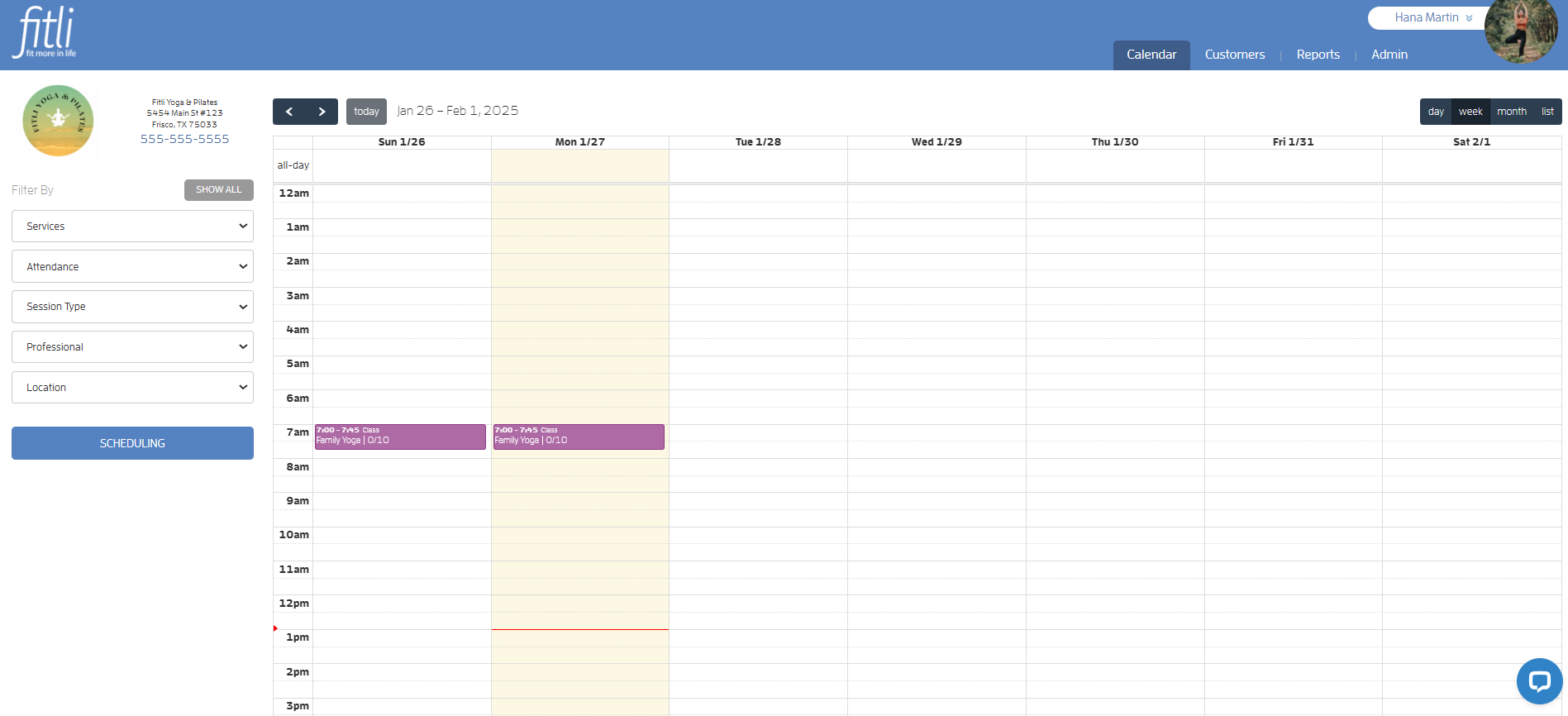Click the all-day row label
Screen dimensions: 1568x716
[x=293, y=165]
